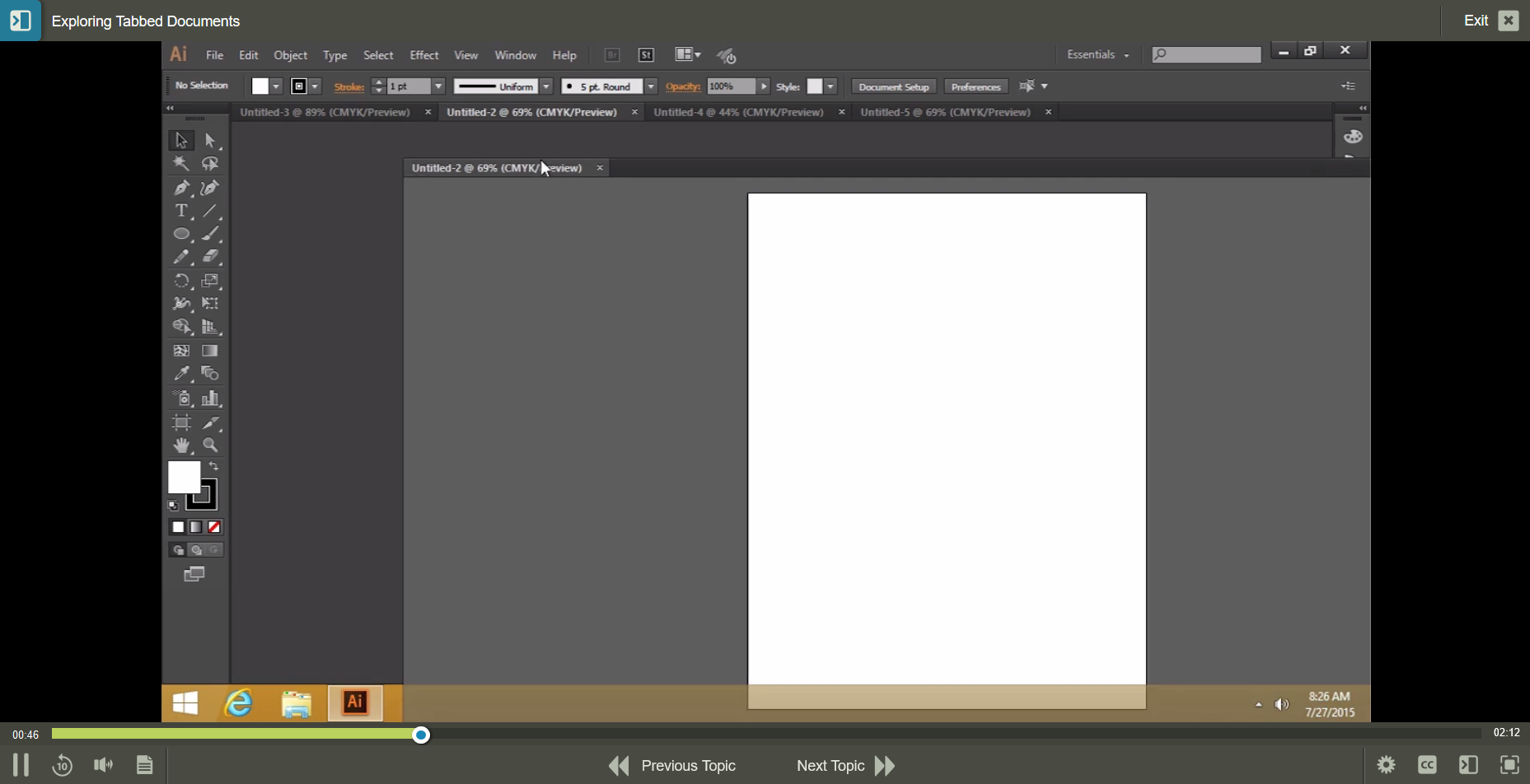This screenshot has height=784, width=1530.
Task: Go to the Next Topic
Action: 831,765
